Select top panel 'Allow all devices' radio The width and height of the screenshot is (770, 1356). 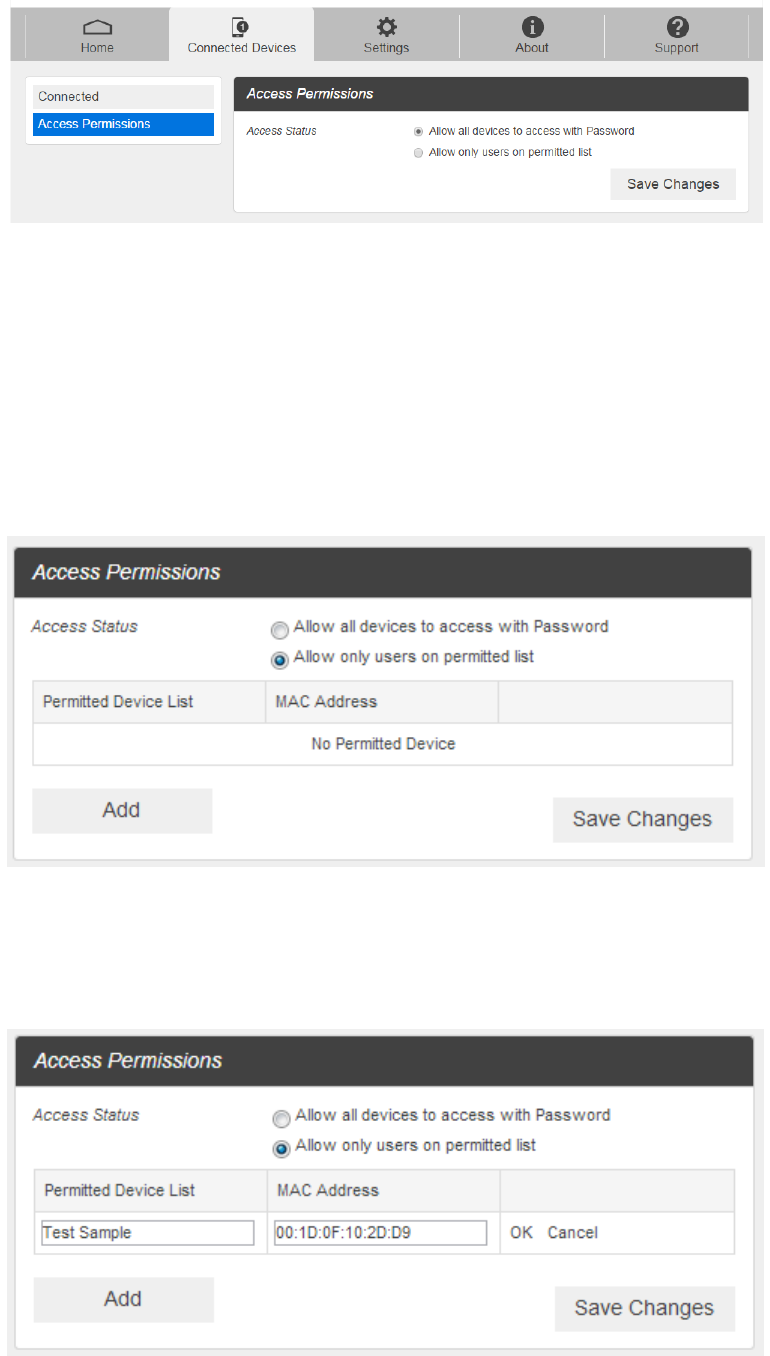click(418, 131)
